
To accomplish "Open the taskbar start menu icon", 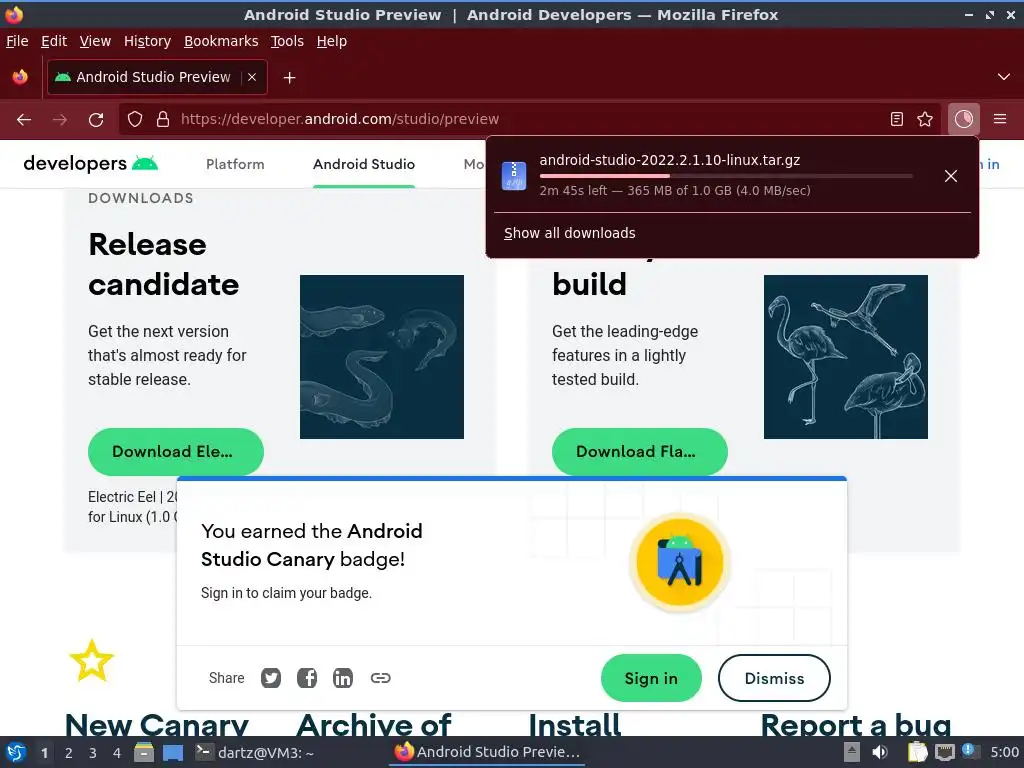I will [16, 752].
